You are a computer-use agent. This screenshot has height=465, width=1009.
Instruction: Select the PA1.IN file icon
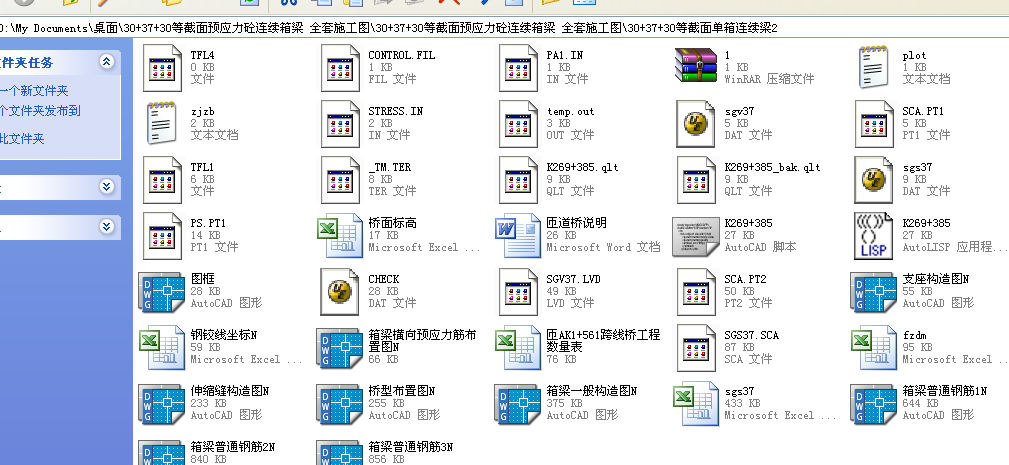(519, 68)
